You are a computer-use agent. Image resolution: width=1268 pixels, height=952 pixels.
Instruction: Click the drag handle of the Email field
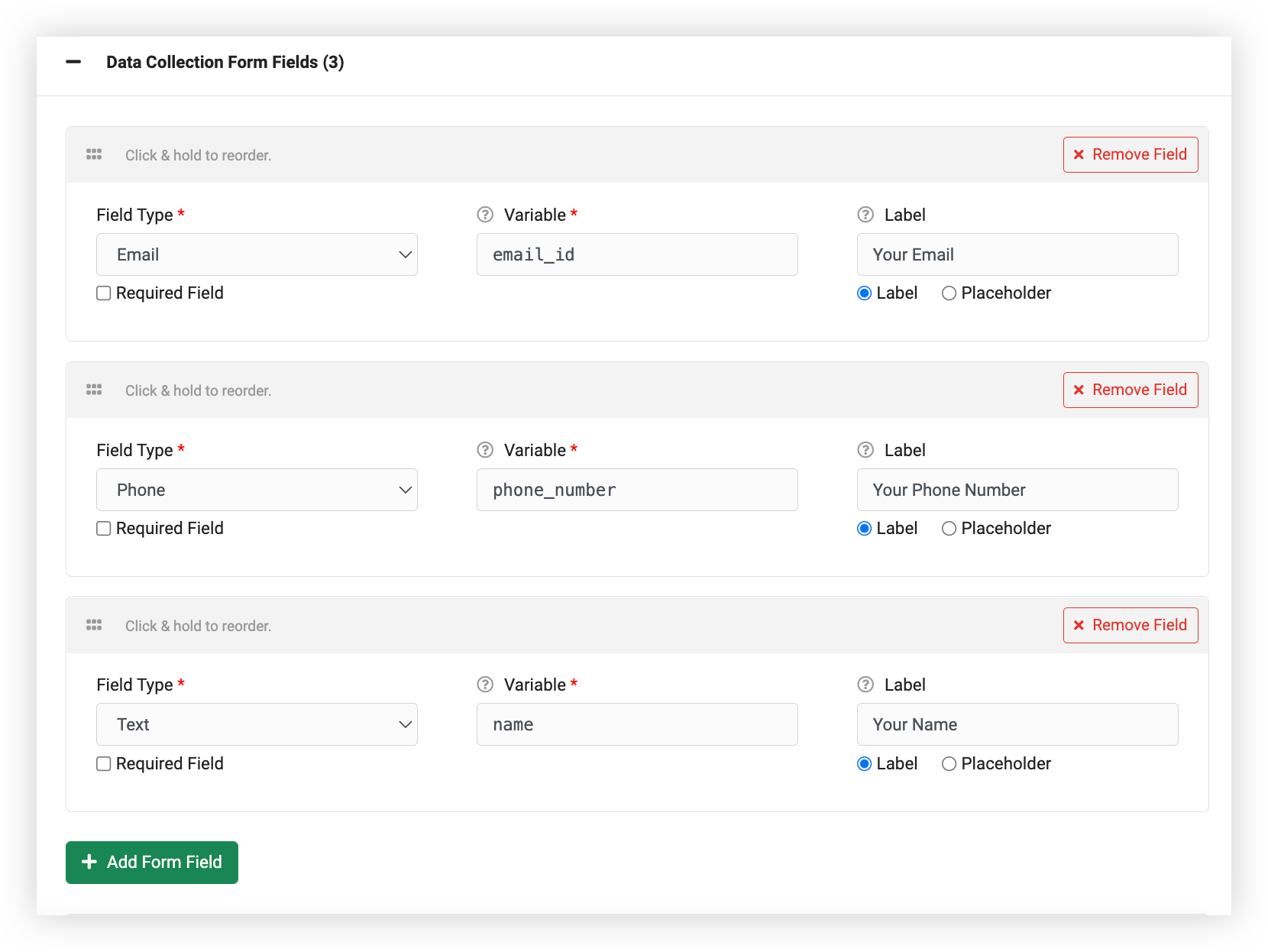tap(94, 154)
